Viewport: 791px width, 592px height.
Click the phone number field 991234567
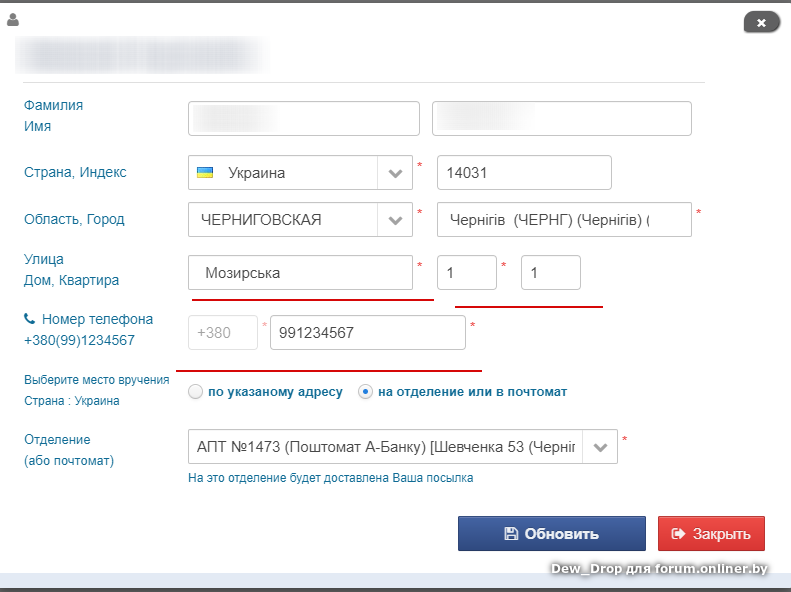(367, 333)
